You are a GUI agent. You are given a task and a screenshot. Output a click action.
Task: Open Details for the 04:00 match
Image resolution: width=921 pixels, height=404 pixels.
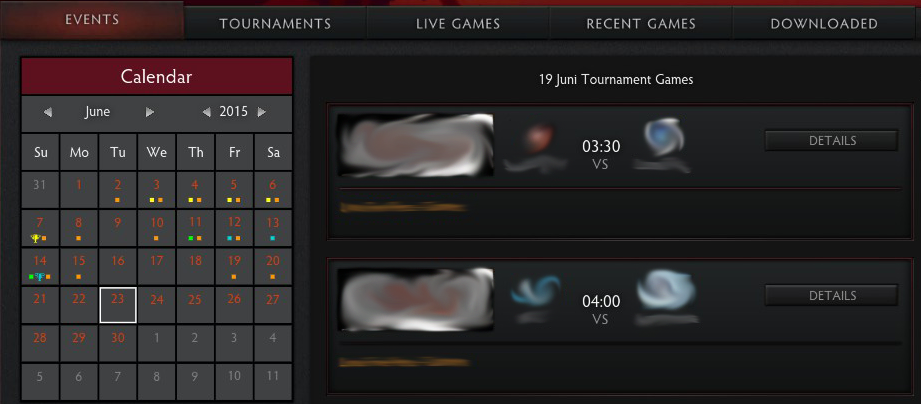pos(832,296)
